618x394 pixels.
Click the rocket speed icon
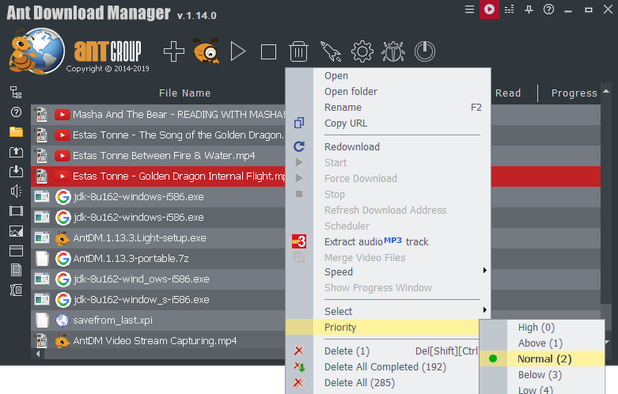(x=330, y=52)
